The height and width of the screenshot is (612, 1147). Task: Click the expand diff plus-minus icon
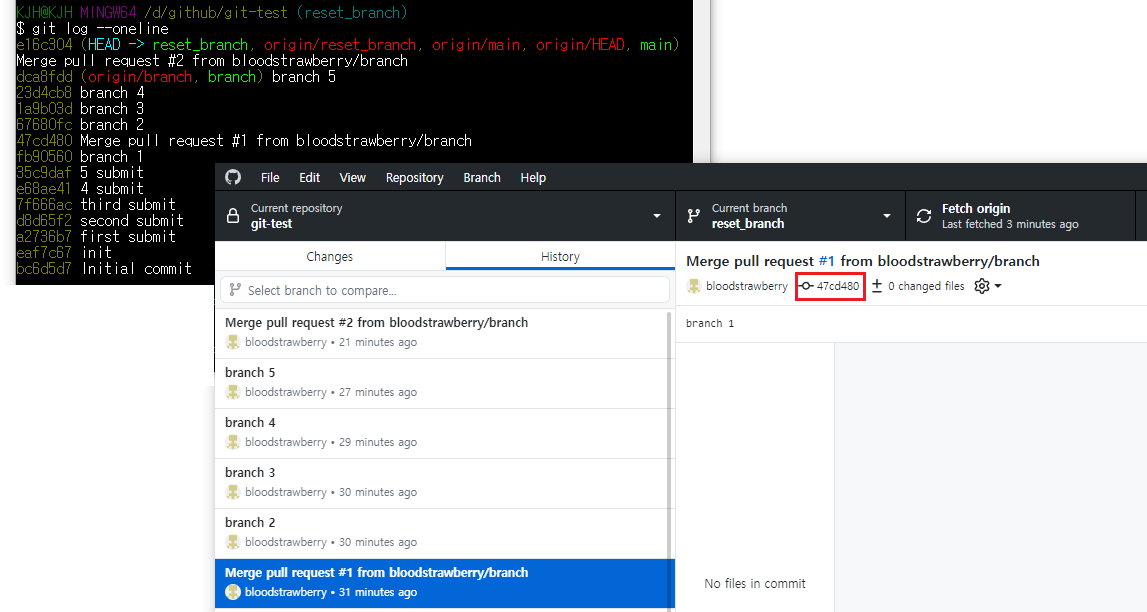click(877, 285)
